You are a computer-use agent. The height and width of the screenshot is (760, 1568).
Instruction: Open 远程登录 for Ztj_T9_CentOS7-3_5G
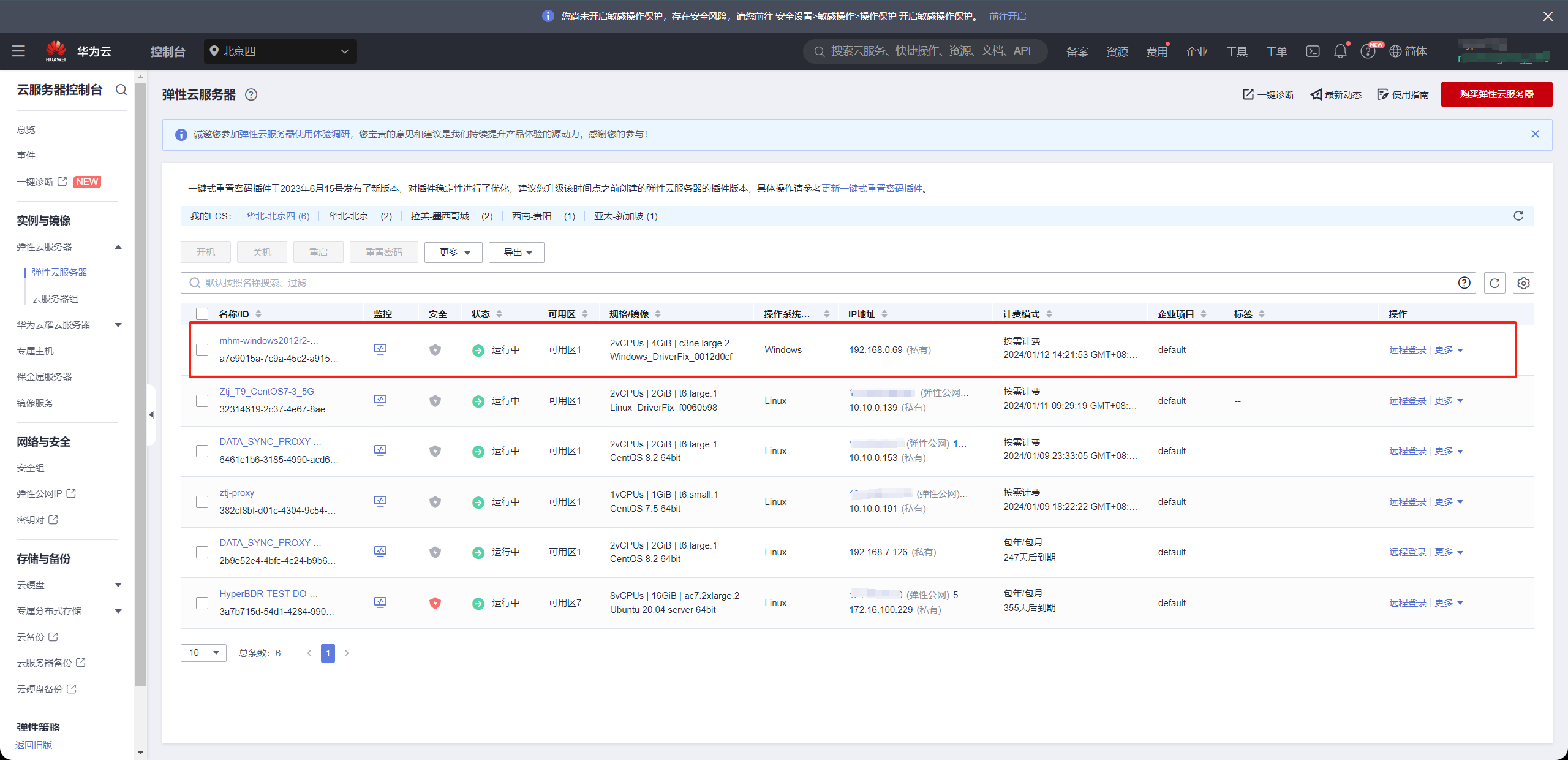point(1408,401)
